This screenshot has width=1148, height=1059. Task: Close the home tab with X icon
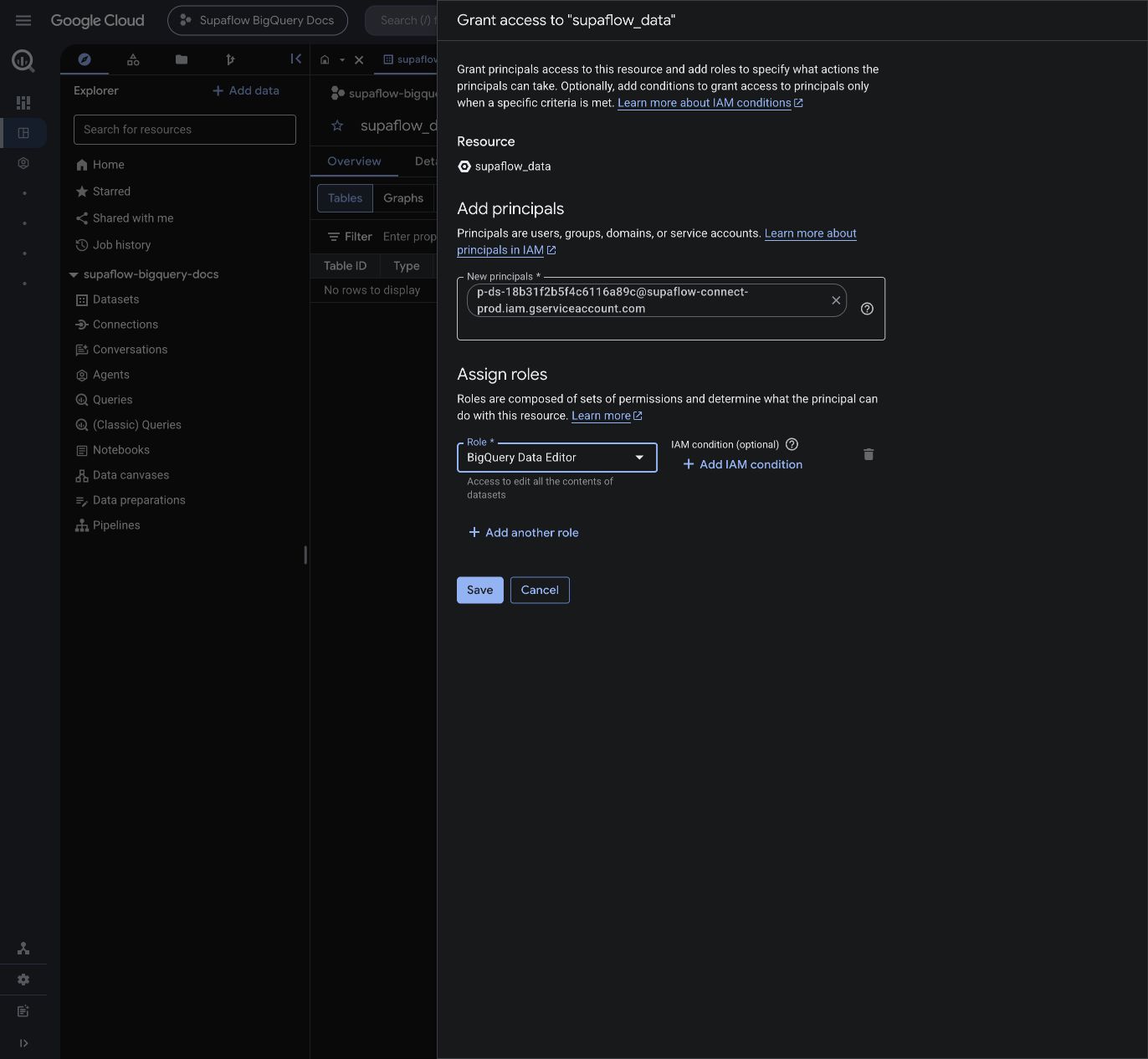(x=359, y=59)
